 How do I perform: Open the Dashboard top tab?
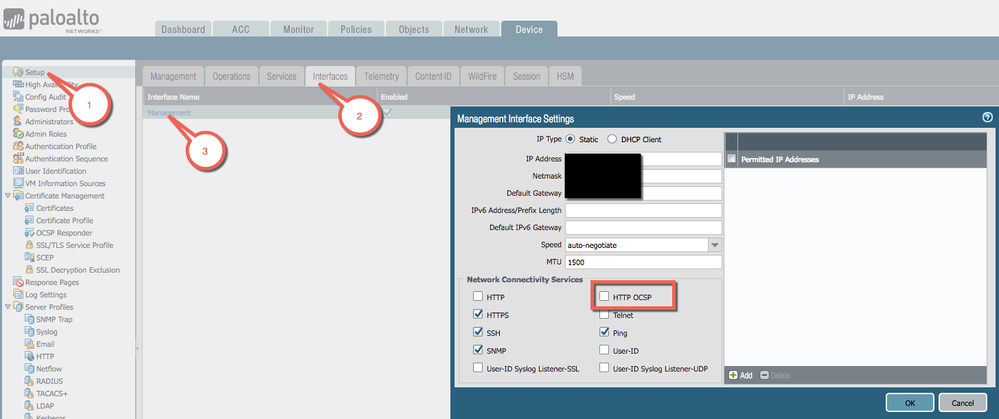coord(183,29)
